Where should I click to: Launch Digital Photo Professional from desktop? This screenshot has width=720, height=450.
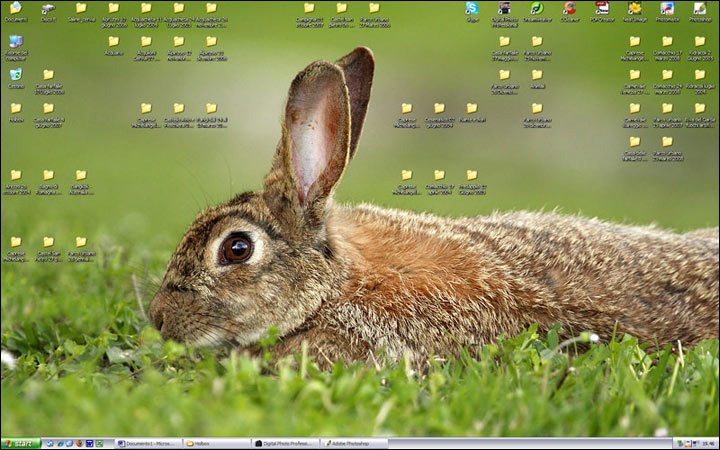click(x=504, y=14)
